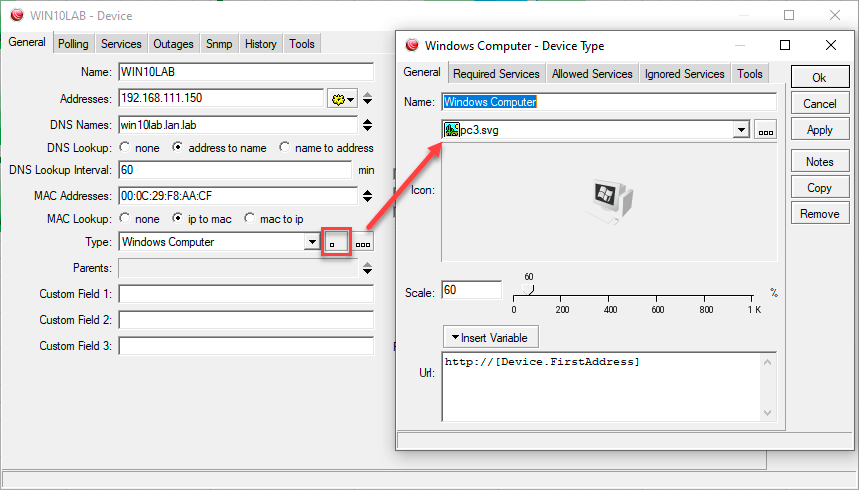Open Tools tab in Device Type window

[x=750, y=73]
